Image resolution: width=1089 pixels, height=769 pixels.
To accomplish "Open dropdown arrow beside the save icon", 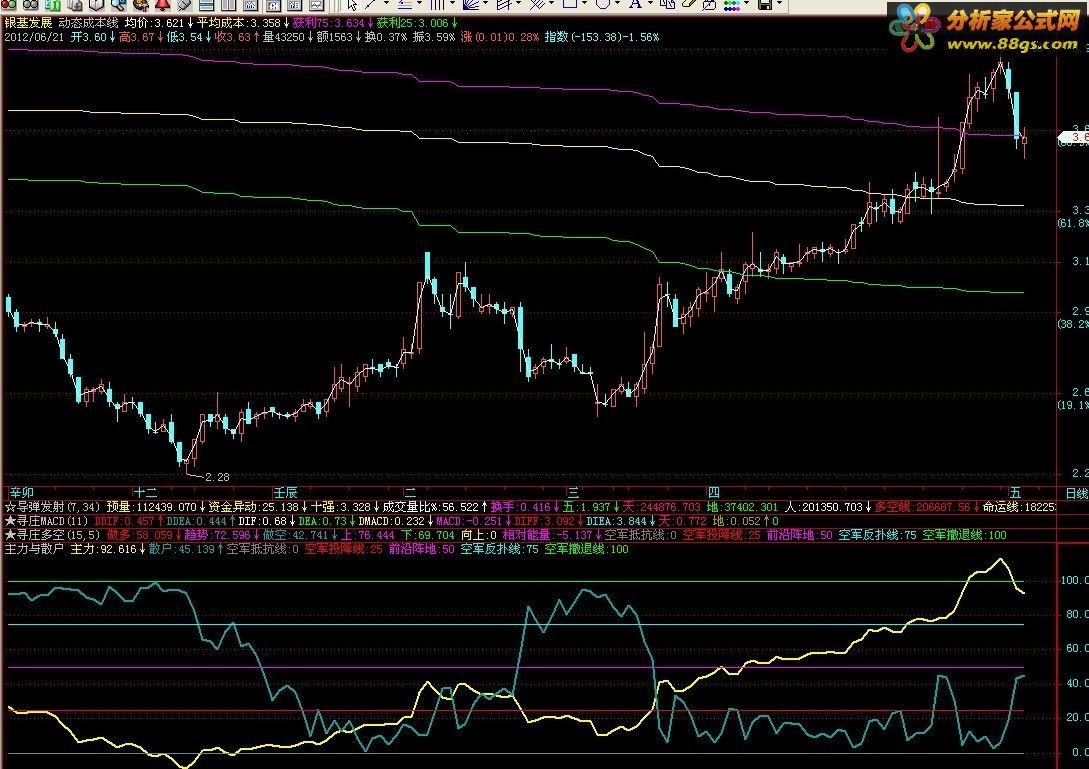I will click(780, 3).
